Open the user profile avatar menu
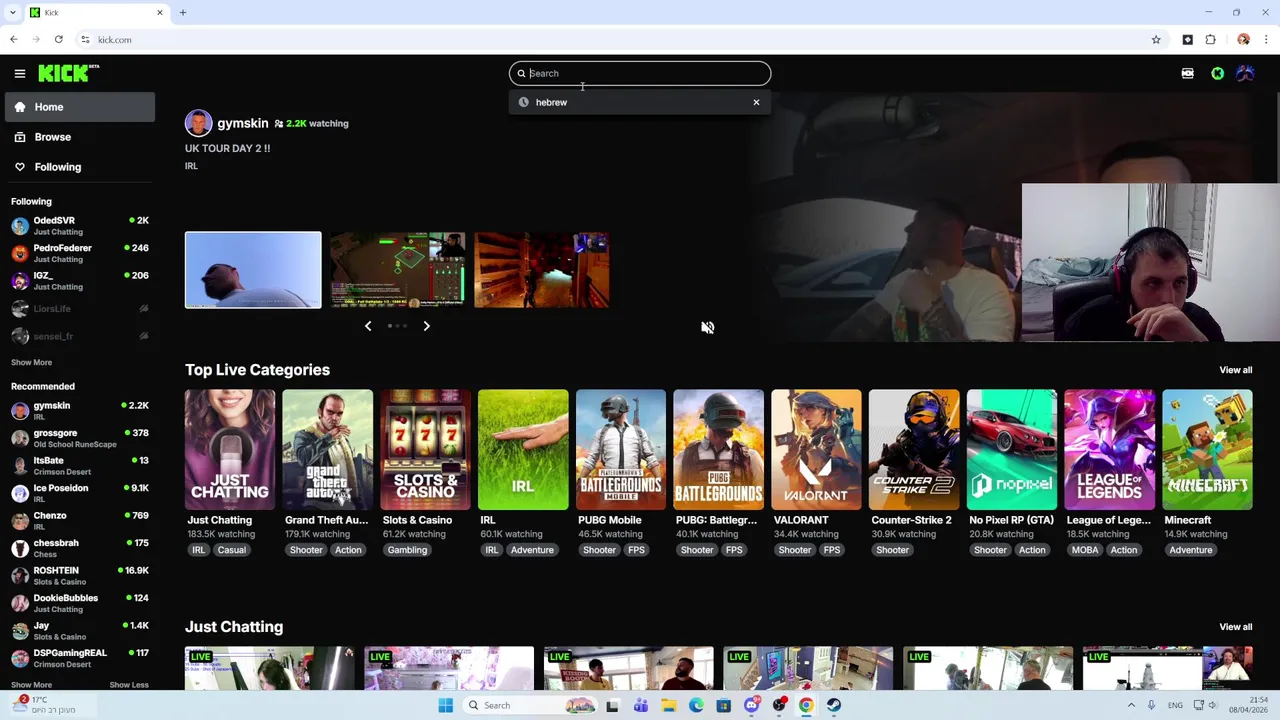This screenshot has height=720, width=1280. pyautogui.click(x=1245, y=73)
